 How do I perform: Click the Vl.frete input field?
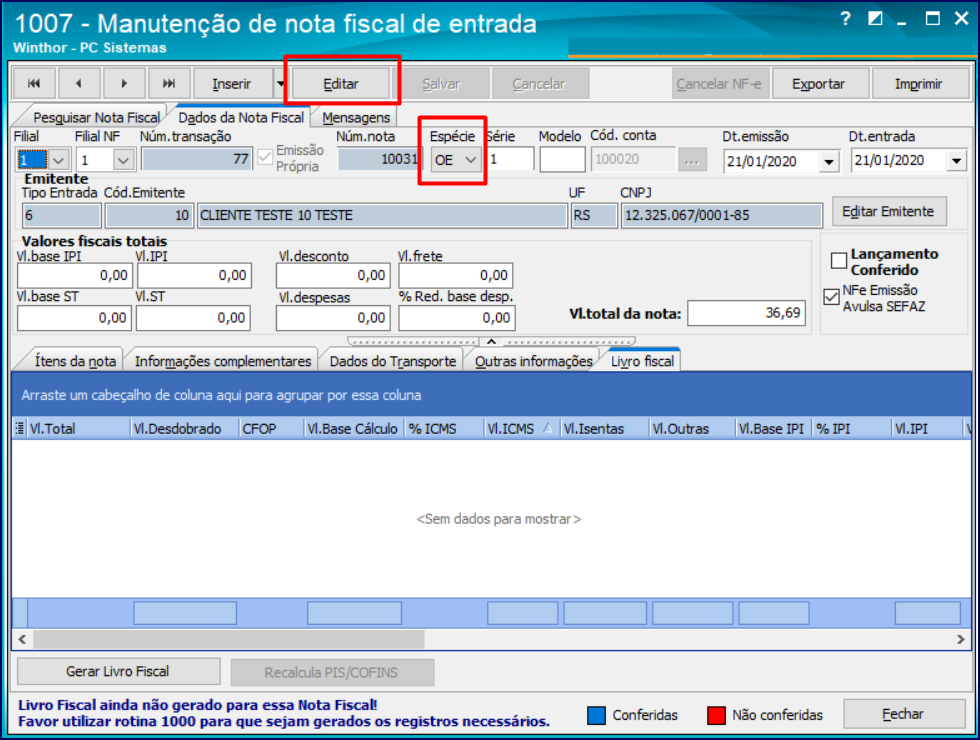[456, 276]
